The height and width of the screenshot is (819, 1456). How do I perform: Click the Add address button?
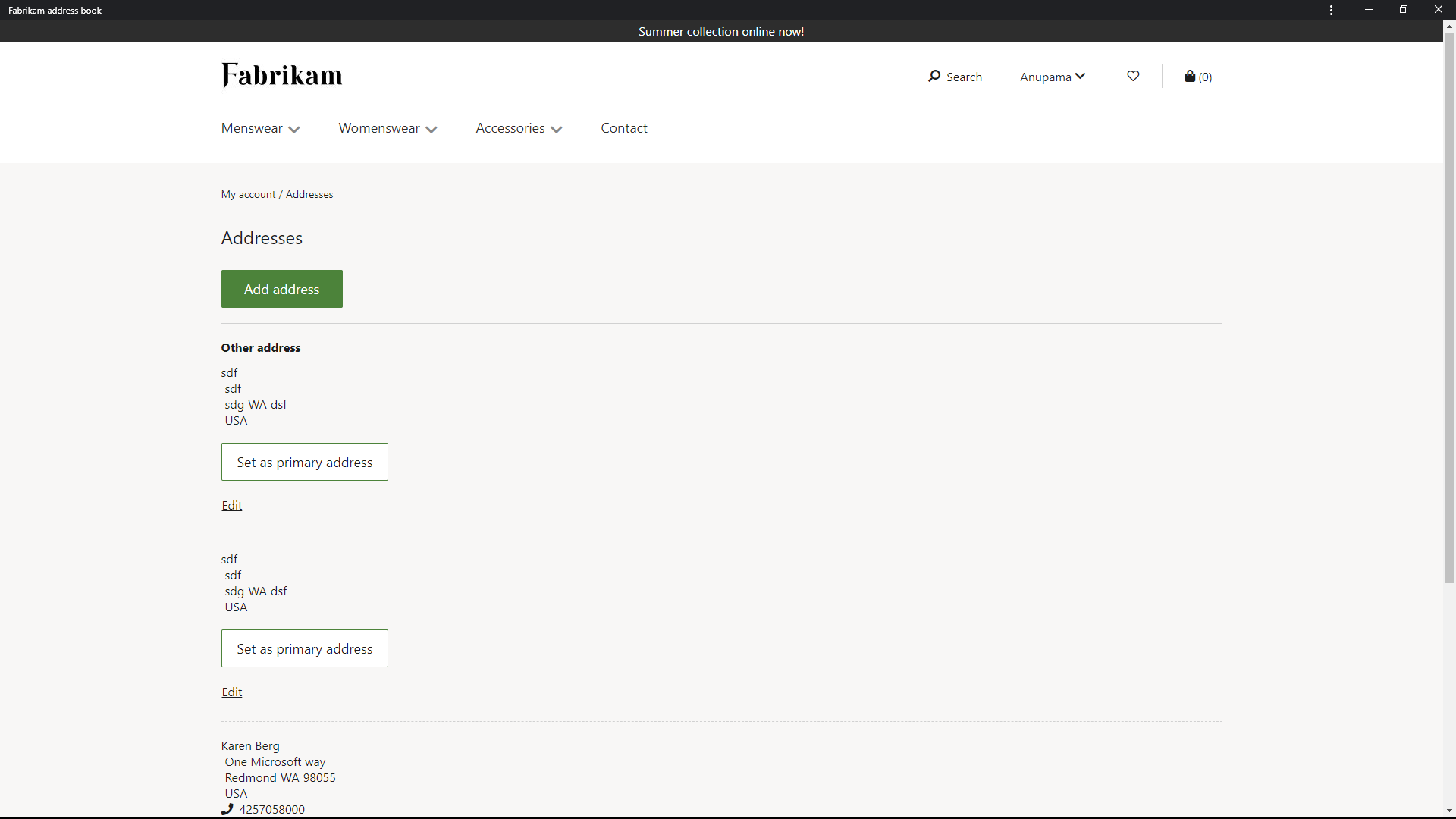281,289
